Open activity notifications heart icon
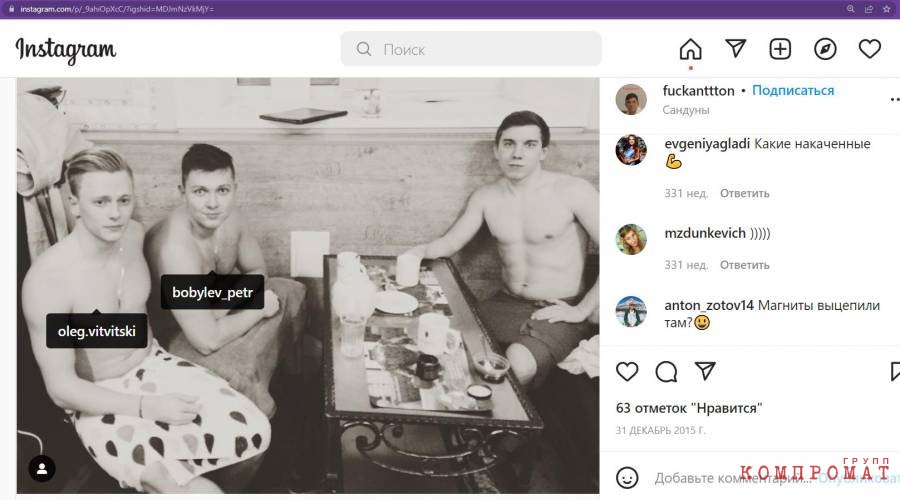 pyautogui.click(x=870, y=49)
